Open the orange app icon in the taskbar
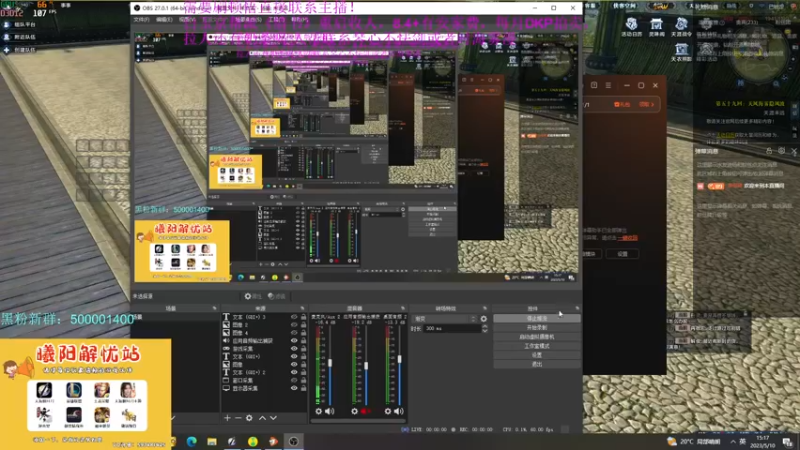800x450 pixels. tap(273, 441)
